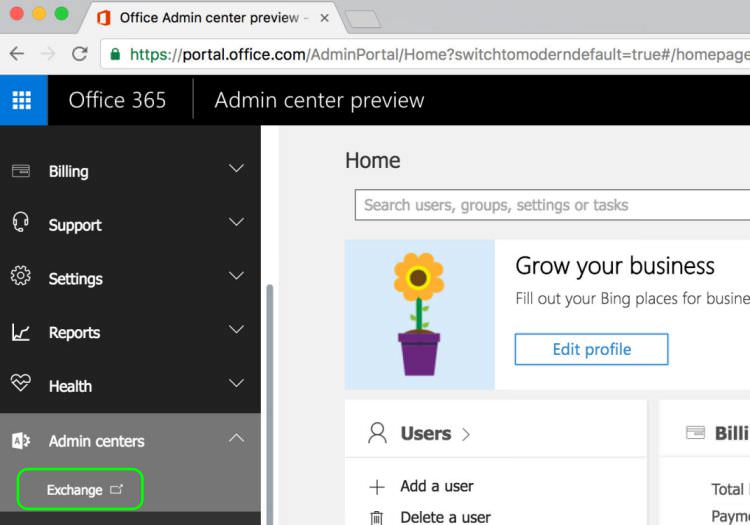Click the Add a user link

point(437,486)
